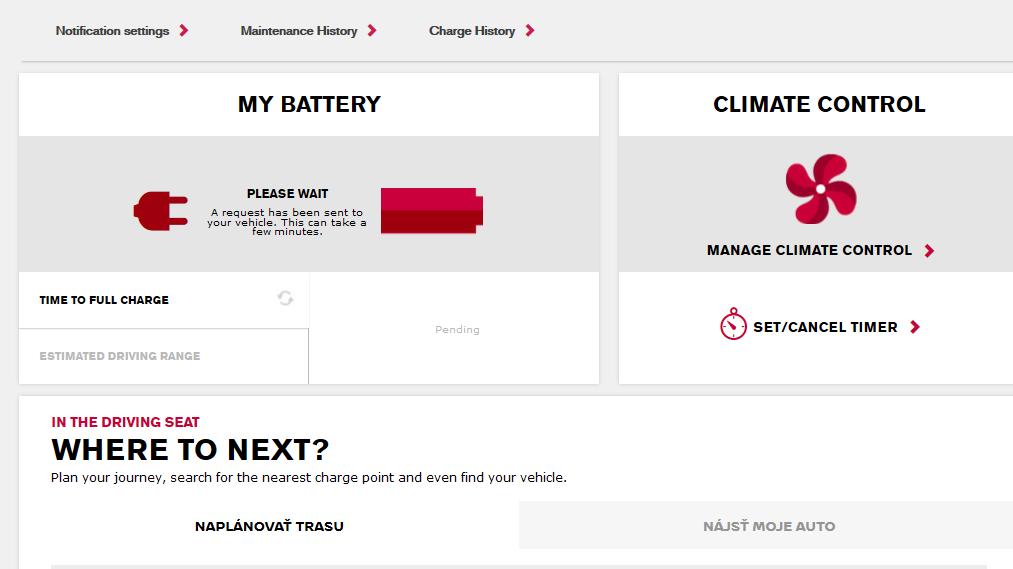Switch to the Naplánovať trasu tab
The height and width of the screenshot is (569, 1013).
click(x=269, y=526)
